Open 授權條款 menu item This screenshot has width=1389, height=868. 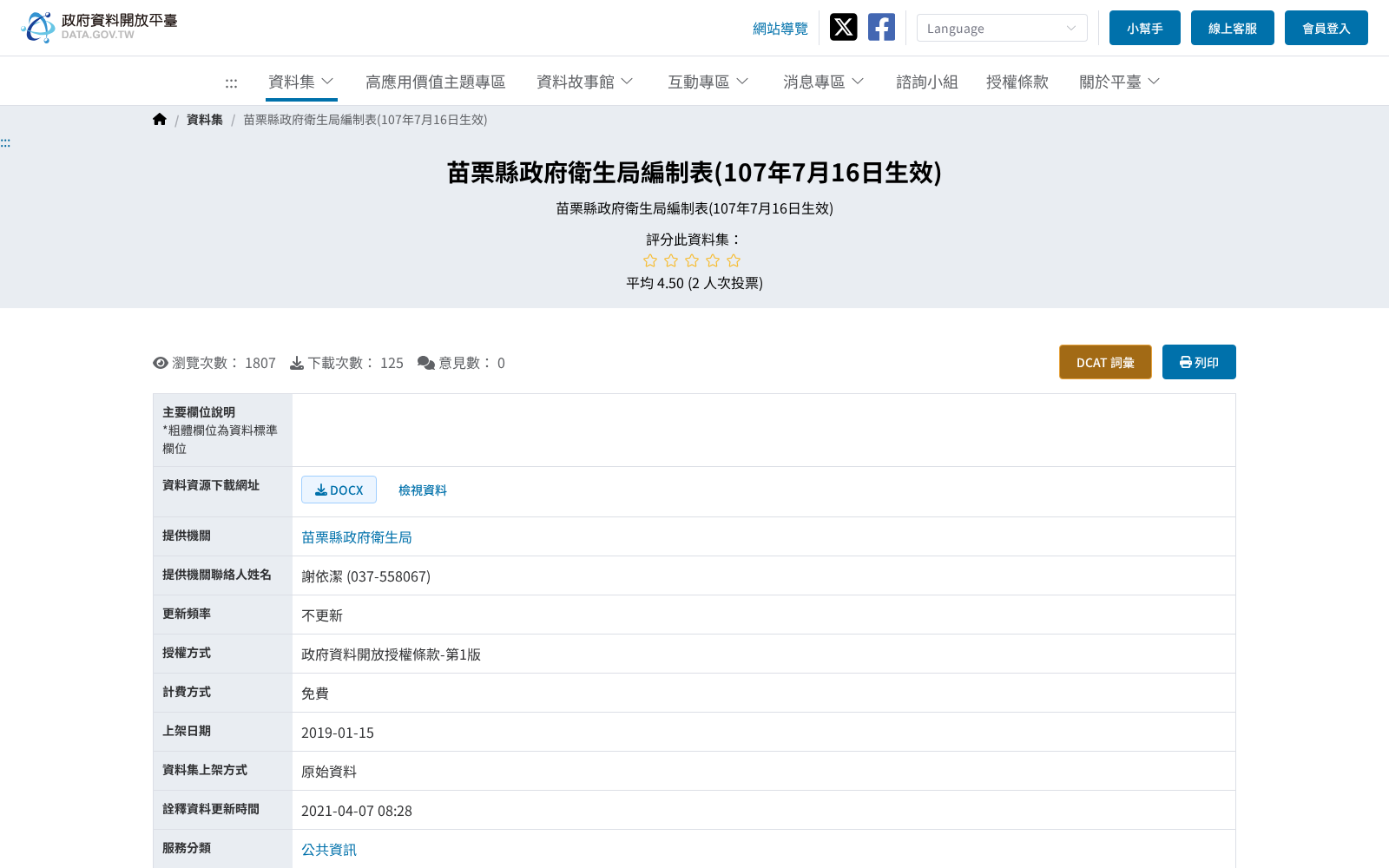1017,82
